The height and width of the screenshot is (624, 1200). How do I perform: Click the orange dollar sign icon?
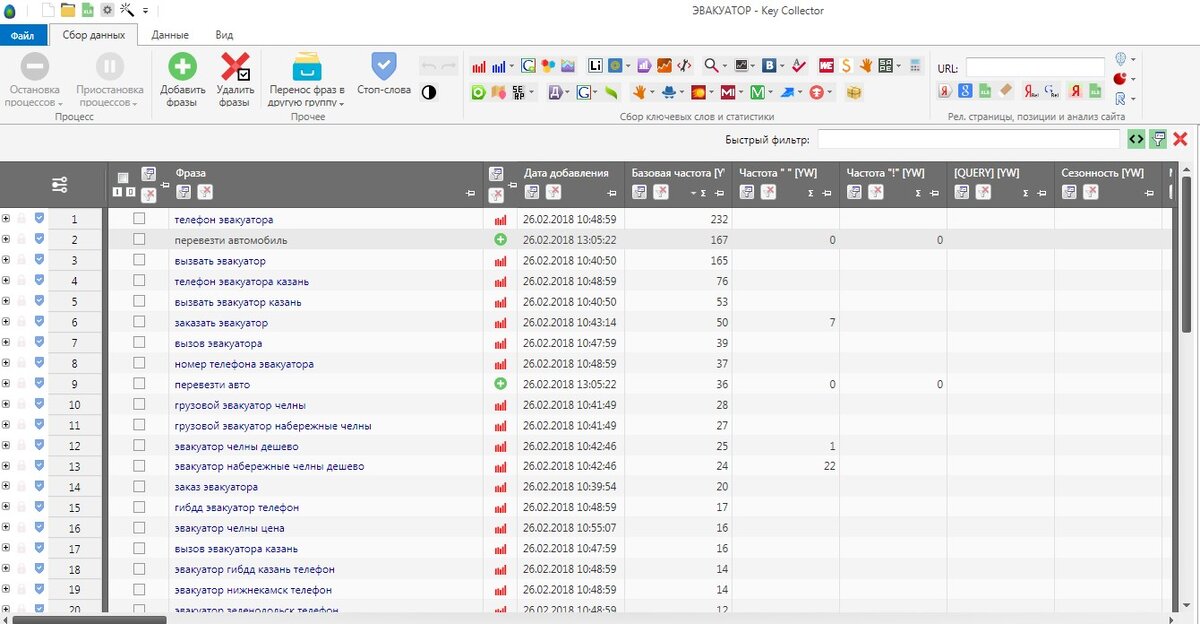coord(846,66)
